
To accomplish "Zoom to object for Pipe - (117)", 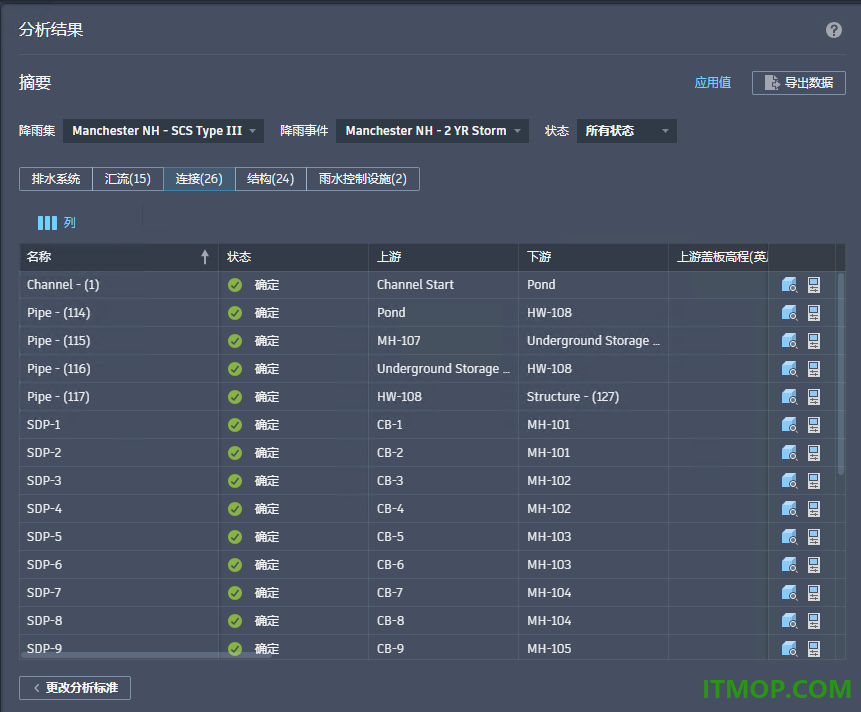I will click(x=789, y=397).
